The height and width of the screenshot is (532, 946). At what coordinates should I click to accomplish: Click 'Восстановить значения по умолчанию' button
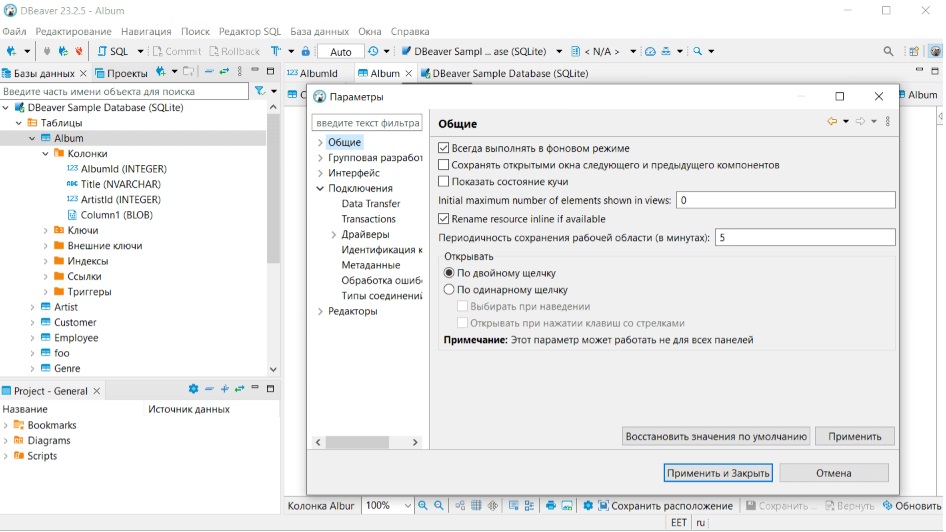coord(715,437)
